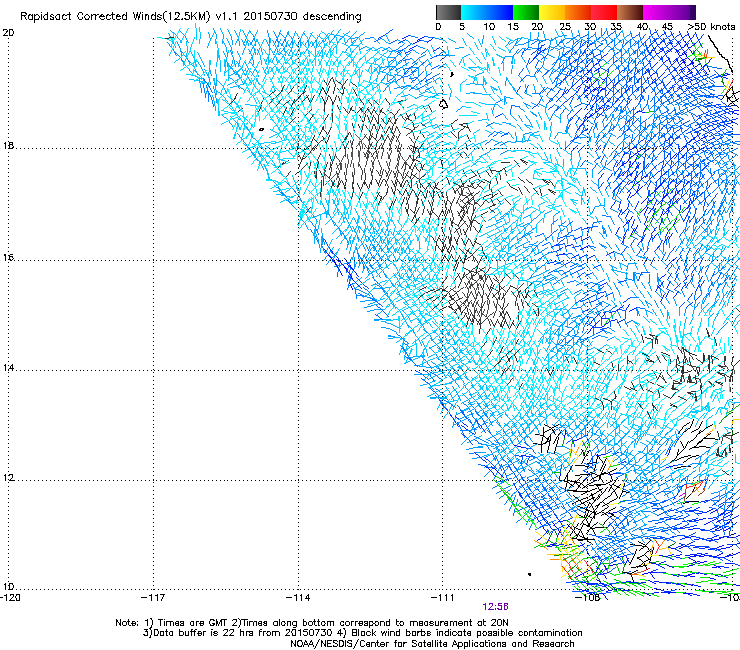740x650 pixels.
Task: Click the orange 25–30 knots legend swatch
Action: [x=578, y=12]
